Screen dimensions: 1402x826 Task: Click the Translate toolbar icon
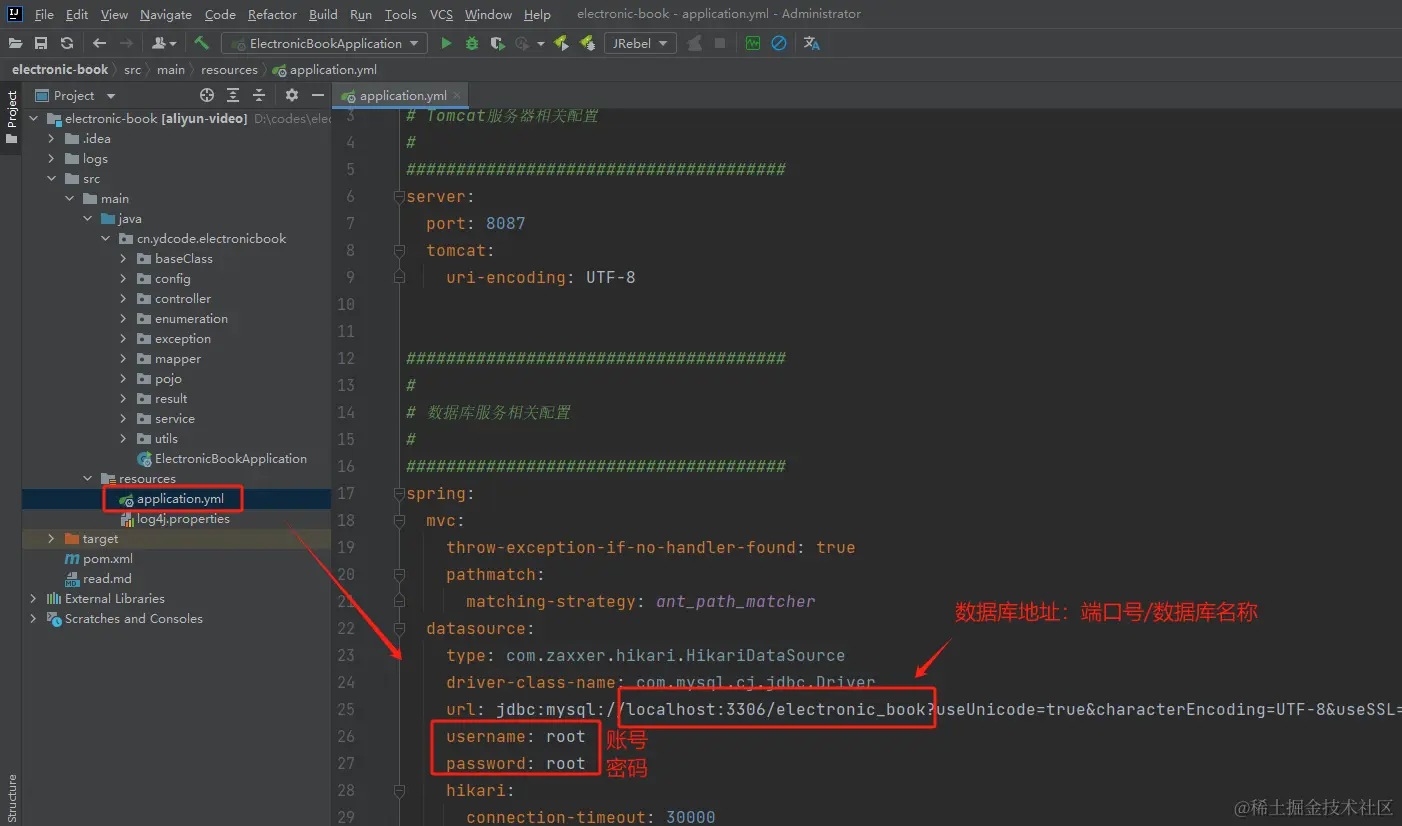pyautogui.click(x=811, y=43)
